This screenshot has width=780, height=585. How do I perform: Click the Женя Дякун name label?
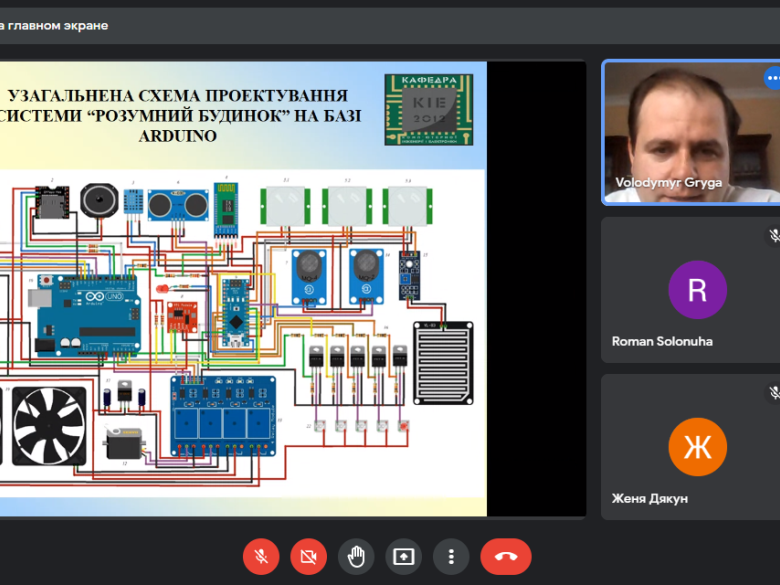[x=650, y=498]
